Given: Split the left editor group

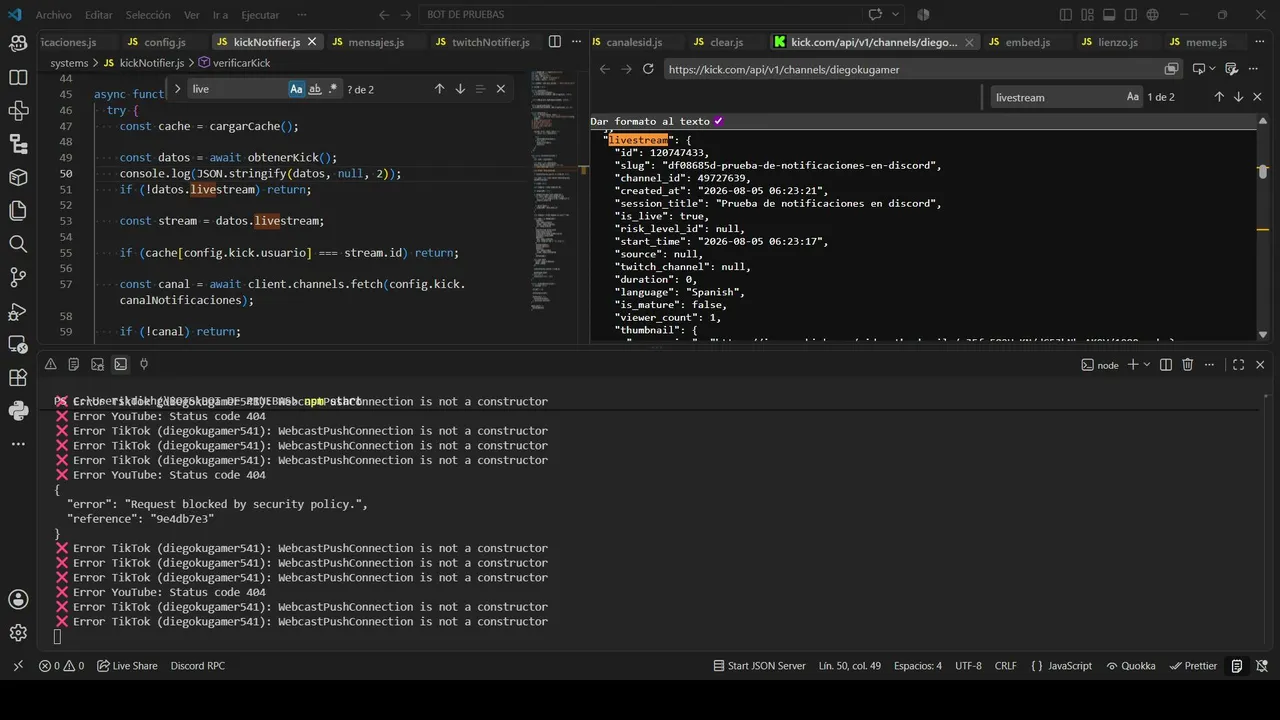Looking at the screenshot, I should [x=554, y=42].
